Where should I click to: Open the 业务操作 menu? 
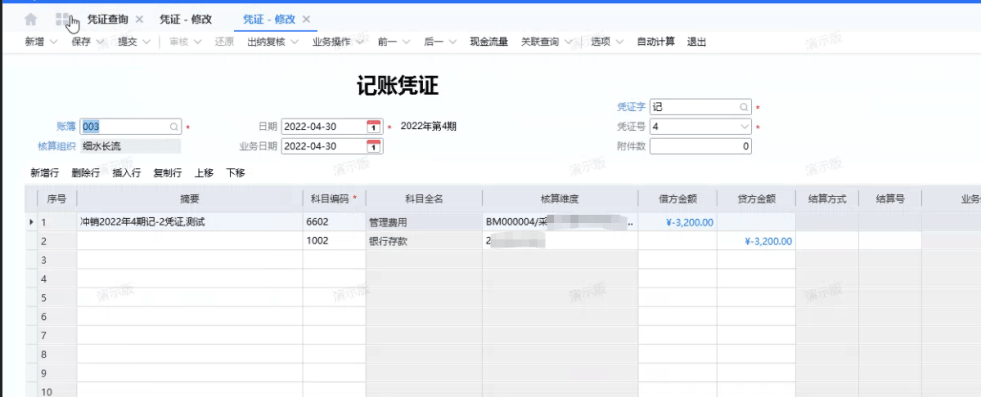pos(332,42)
